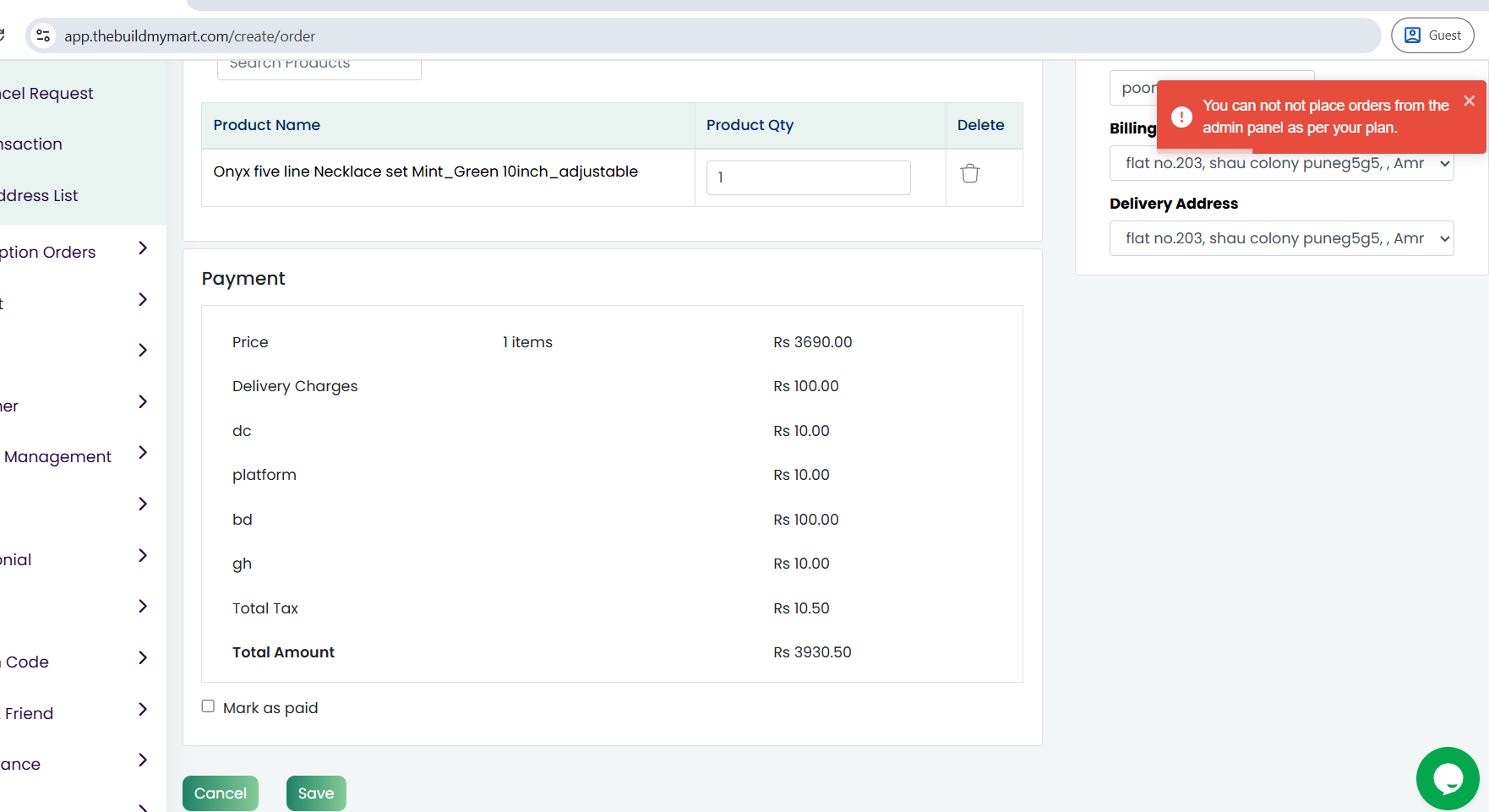Open the Billing address dropdown
This screenshot has height=812, width=1489.
[x=1281, y=163]
